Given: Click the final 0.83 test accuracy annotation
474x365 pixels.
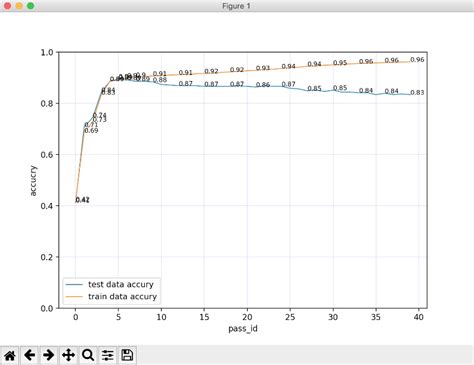Looking at the screenshot, I should point(417,93).
